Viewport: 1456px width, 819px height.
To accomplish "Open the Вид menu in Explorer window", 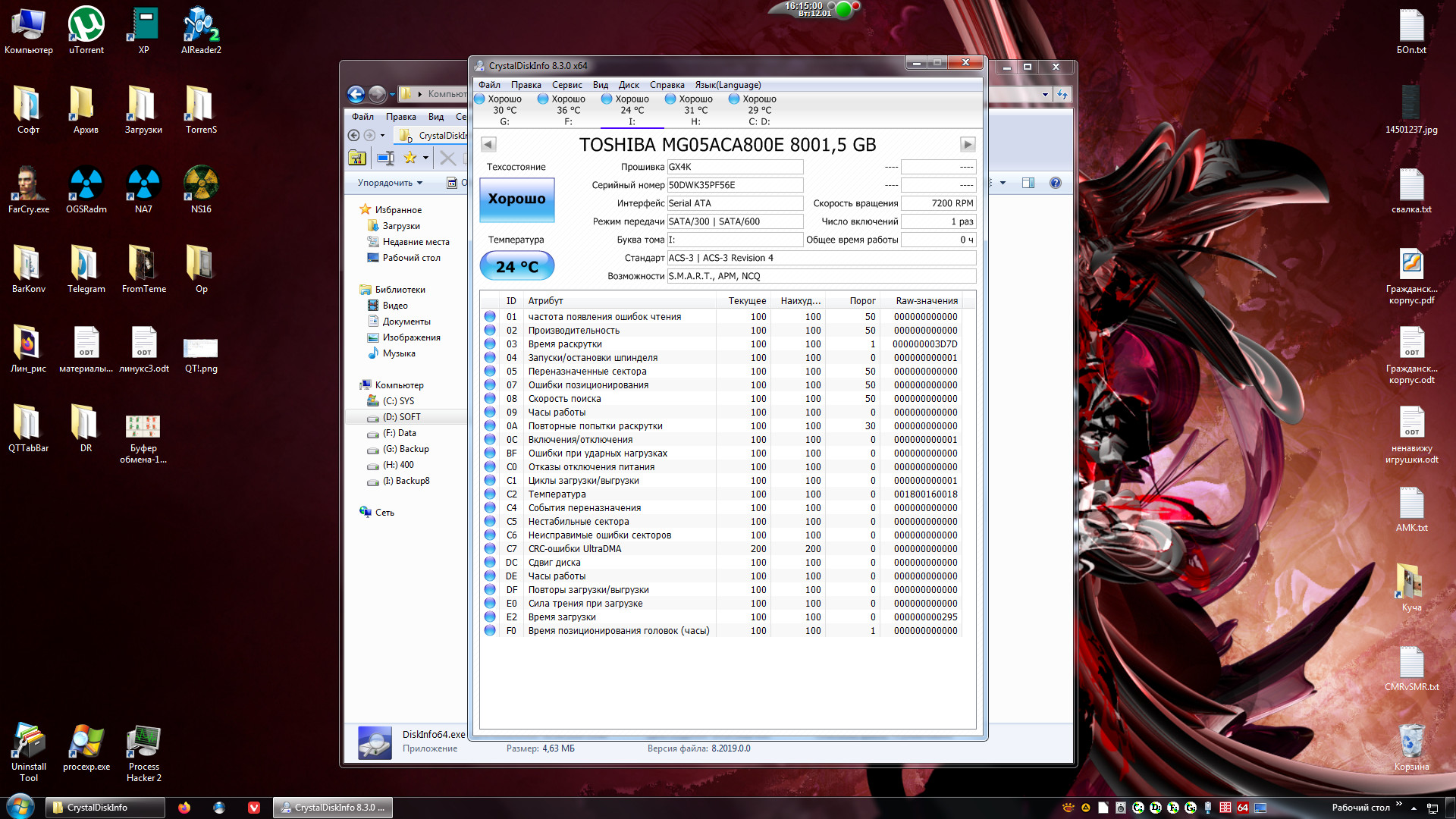I will tap(435, 117).
